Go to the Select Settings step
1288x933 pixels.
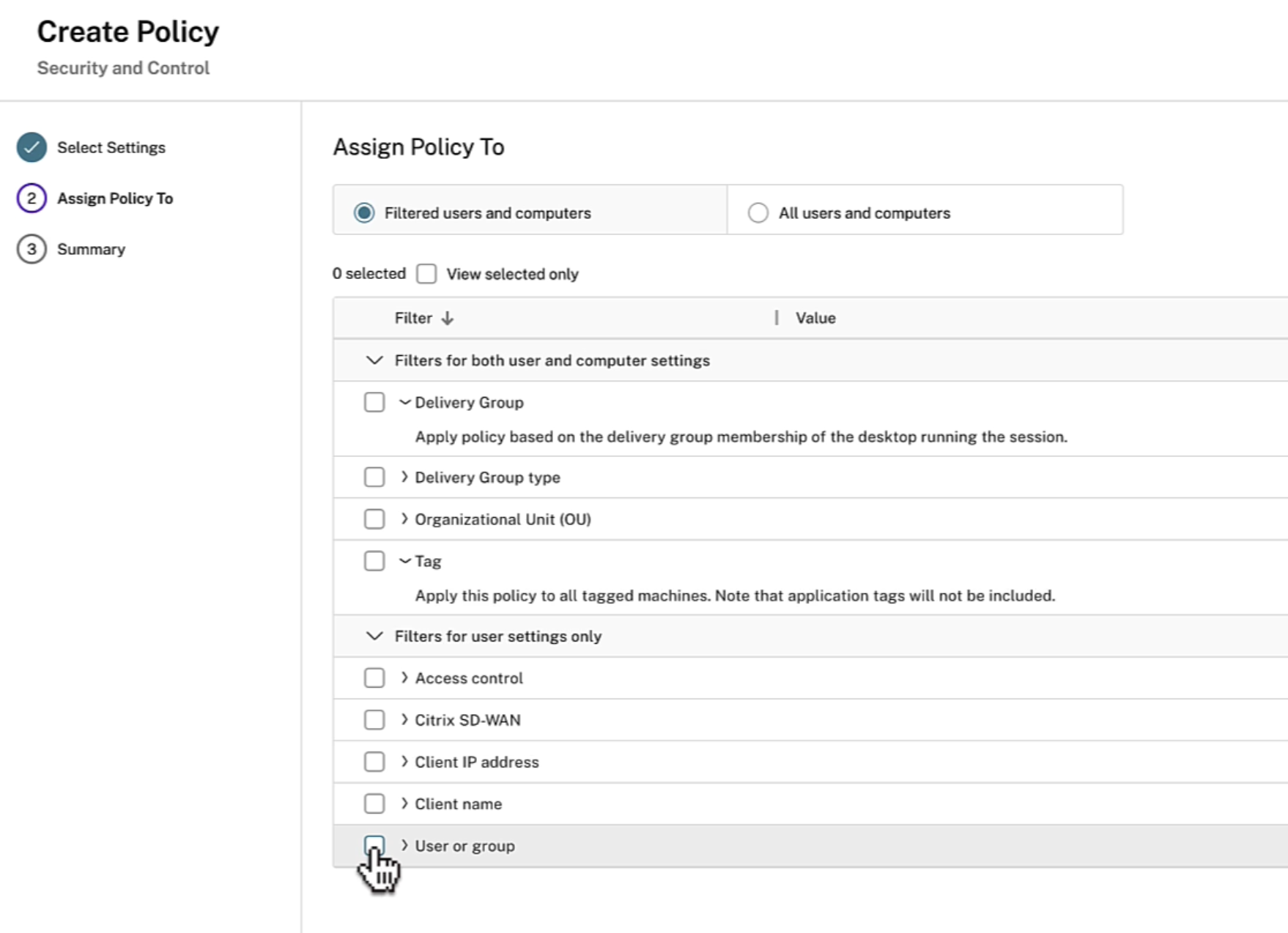point(111,147)
